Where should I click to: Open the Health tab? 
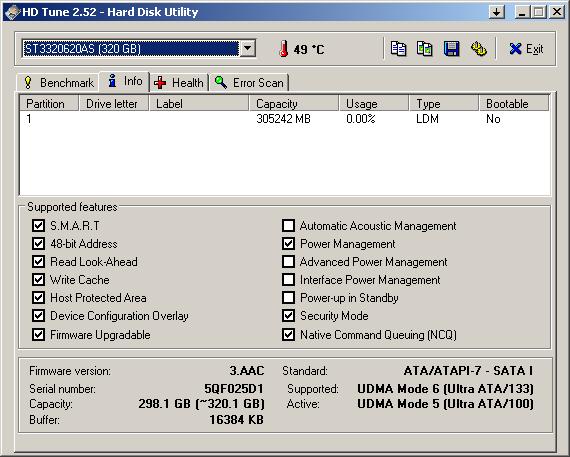point(179,83)
